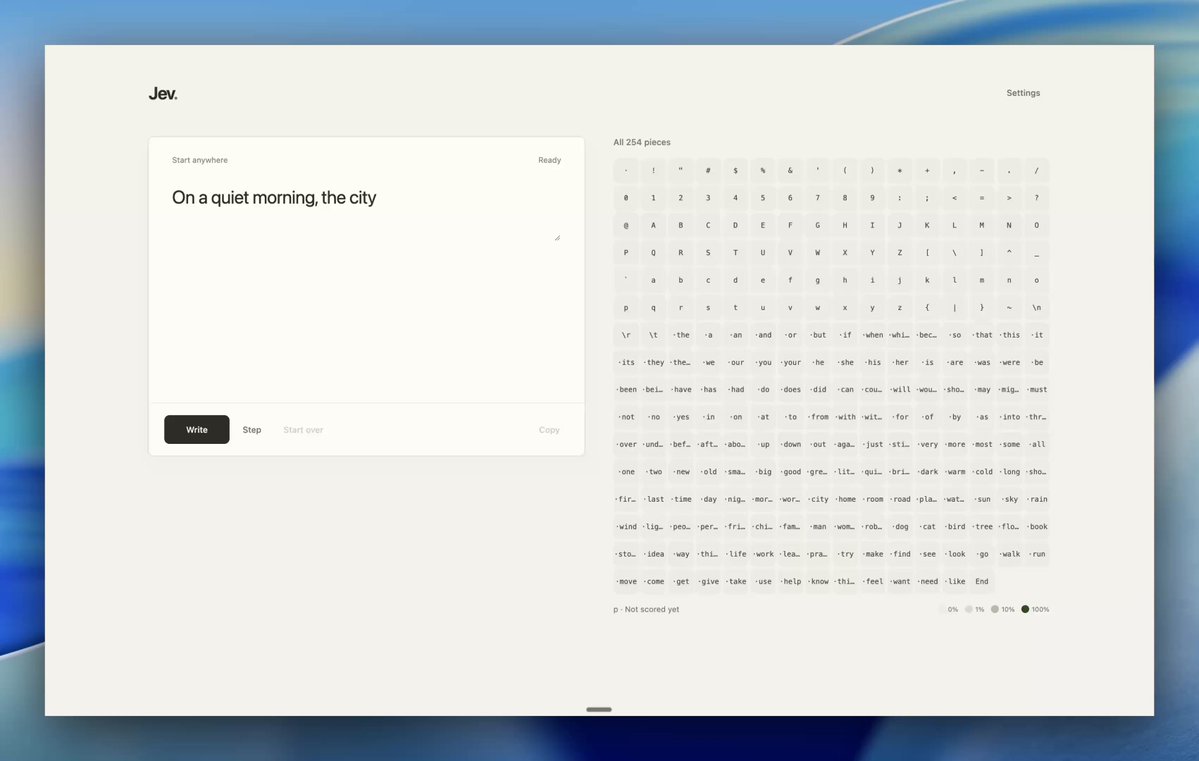
Task: Pick the '#' symbol piece
Action: click(x=708, y=171)
